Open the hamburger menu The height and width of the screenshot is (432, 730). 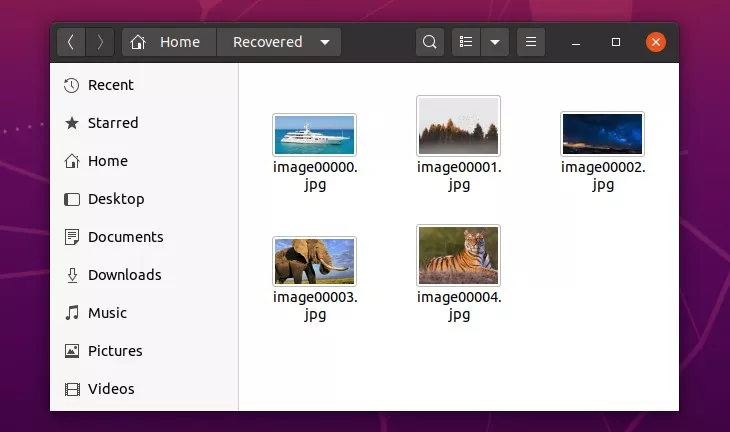[531, 42]
